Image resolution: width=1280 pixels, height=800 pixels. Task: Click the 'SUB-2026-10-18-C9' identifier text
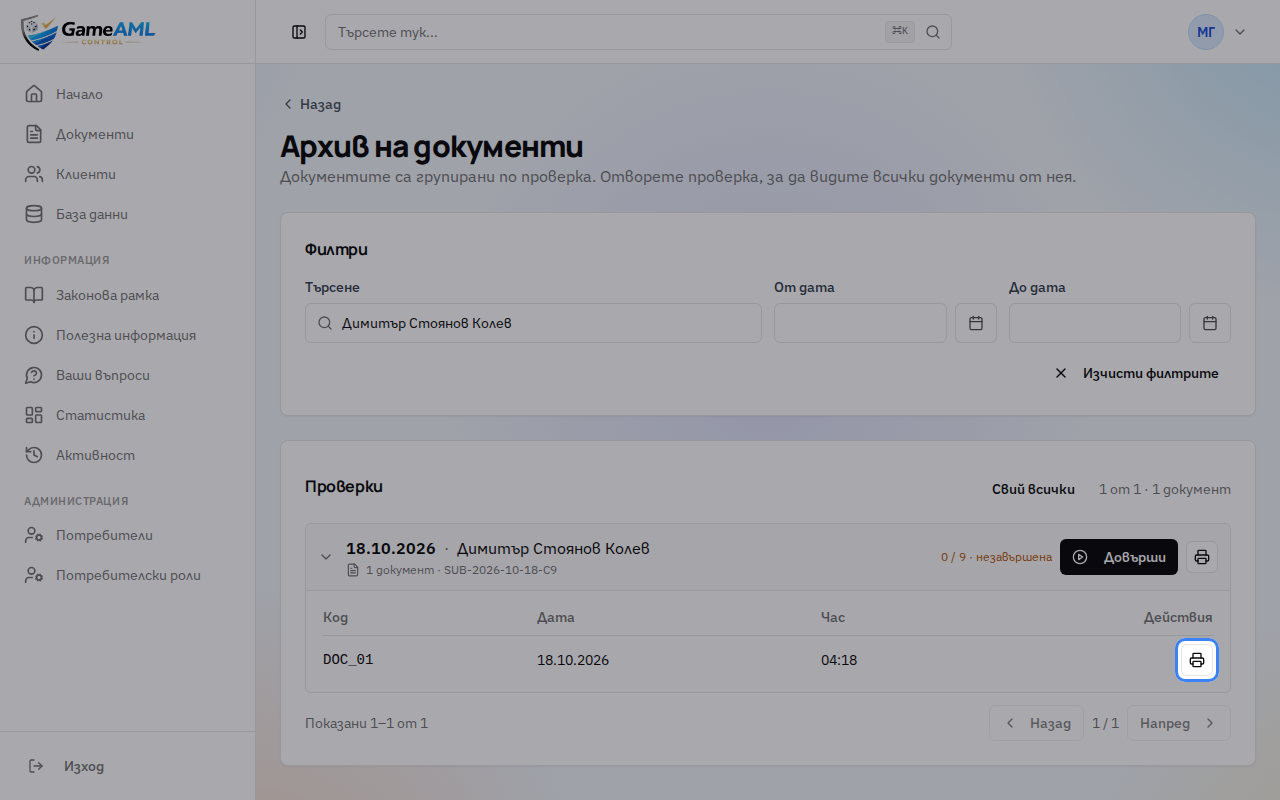pos(500,570)
